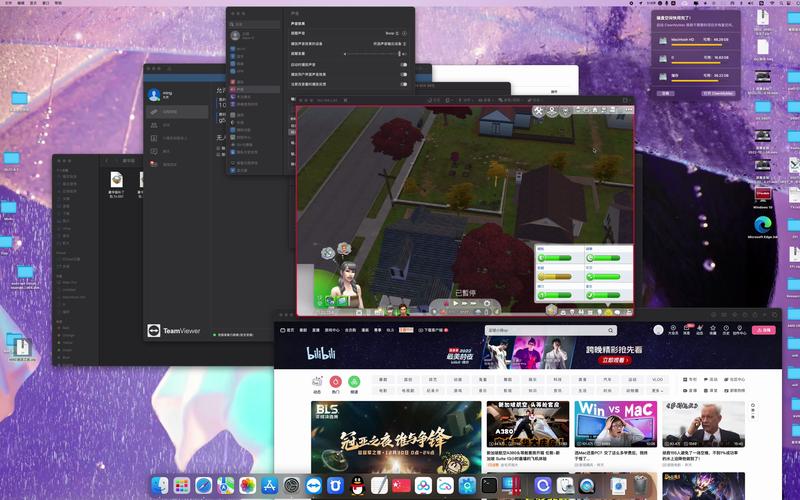
Task: Open Launchpad from the Dock
Action: pos(182,486)
